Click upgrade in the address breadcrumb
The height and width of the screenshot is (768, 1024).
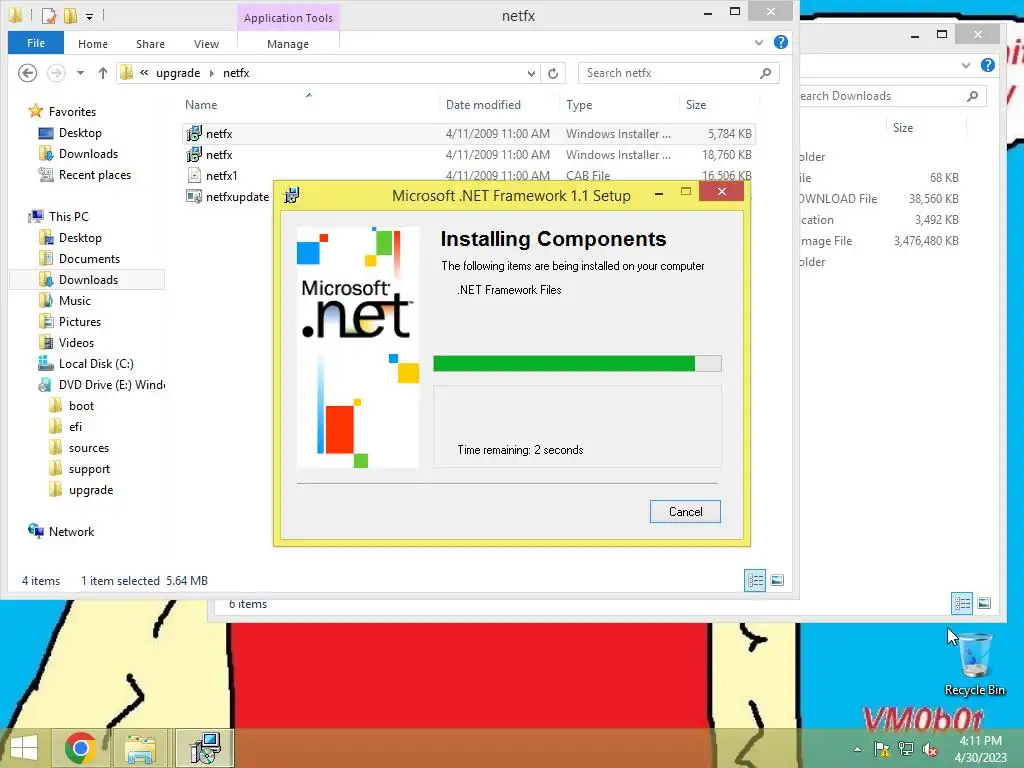click(x=178, y=73)
